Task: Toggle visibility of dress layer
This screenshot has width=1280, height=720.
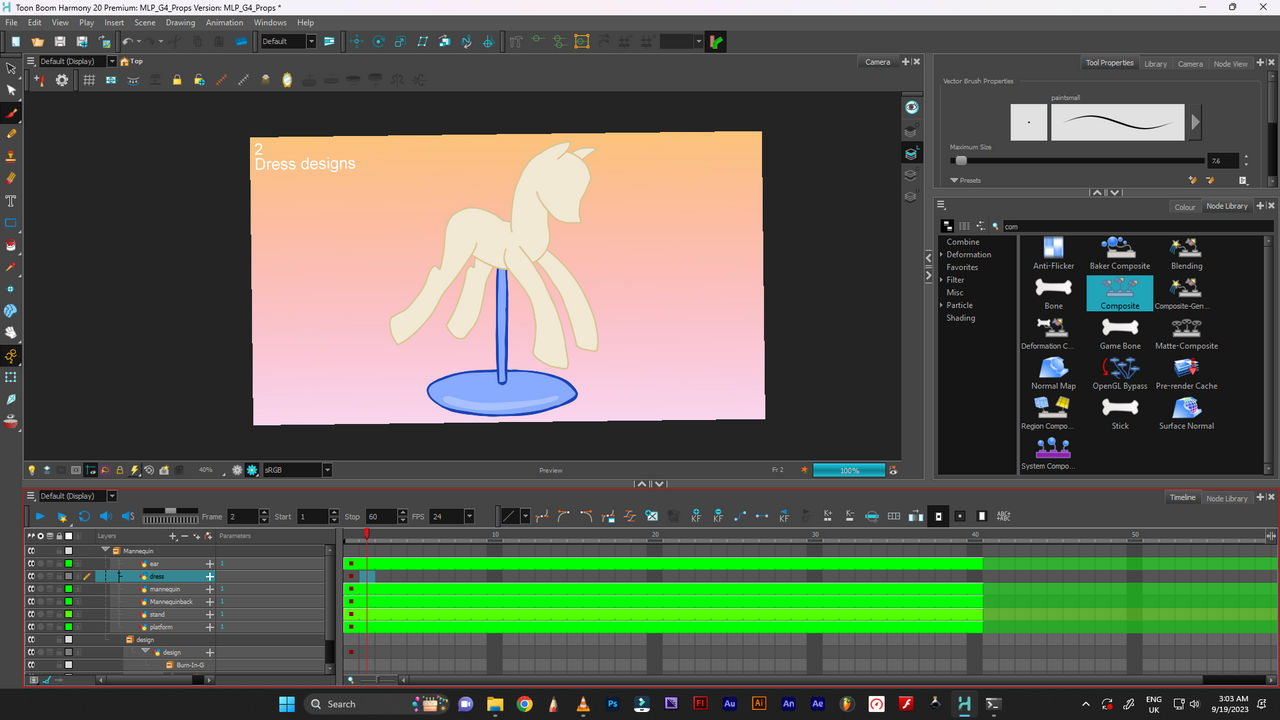Action: [32, 576]
